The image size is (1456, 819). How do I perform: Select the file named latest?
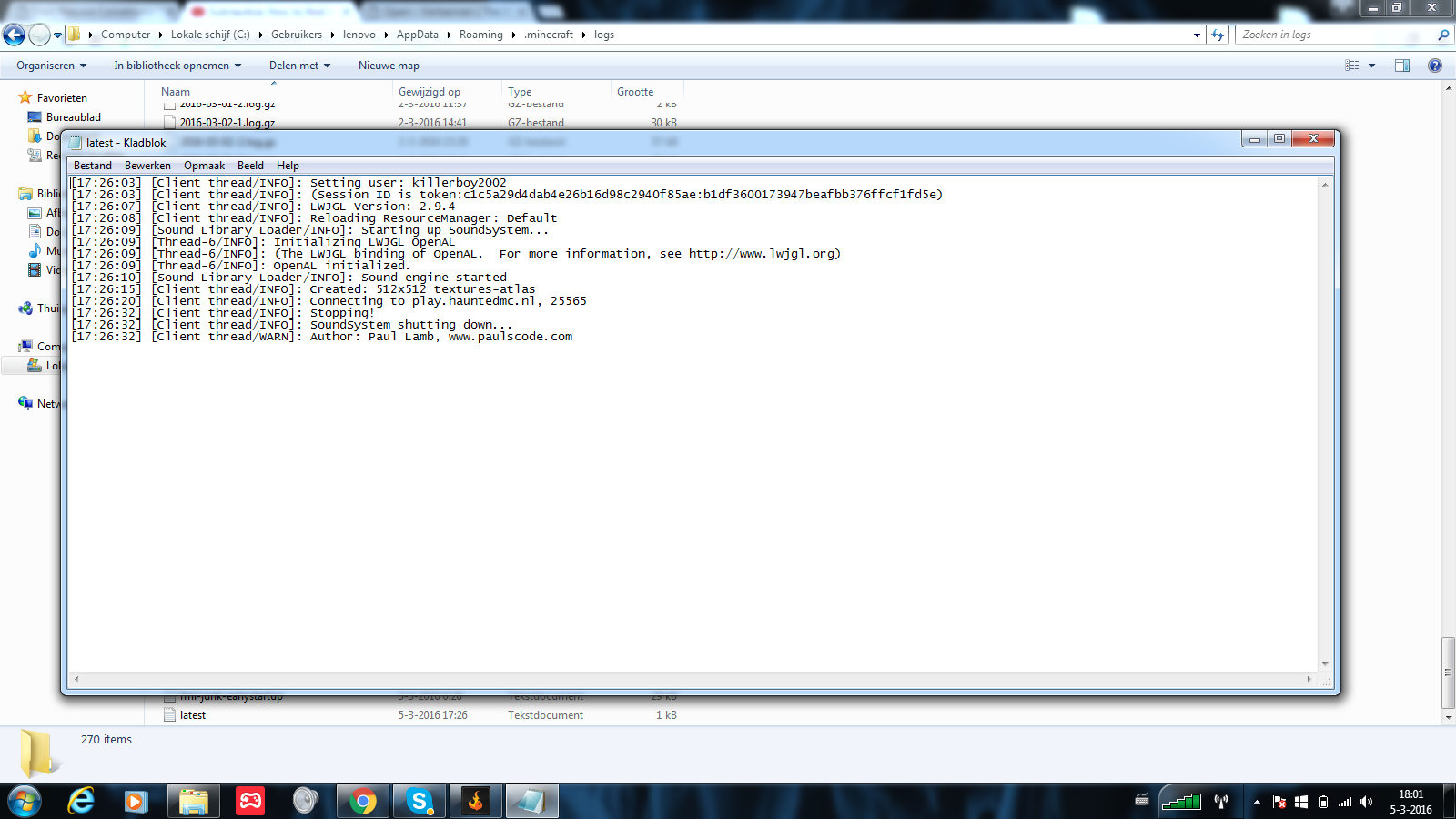192,715
